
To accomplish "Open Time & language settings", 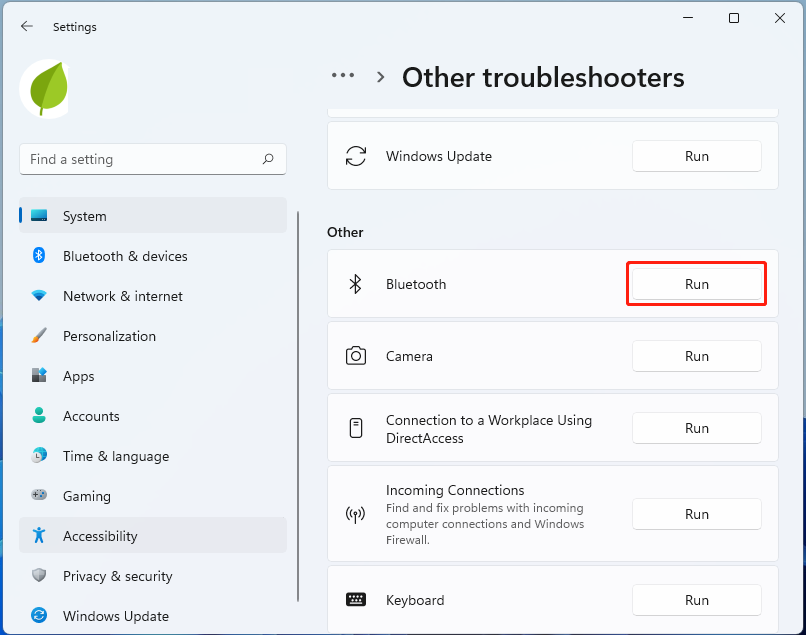I will (x=153, y=456).
